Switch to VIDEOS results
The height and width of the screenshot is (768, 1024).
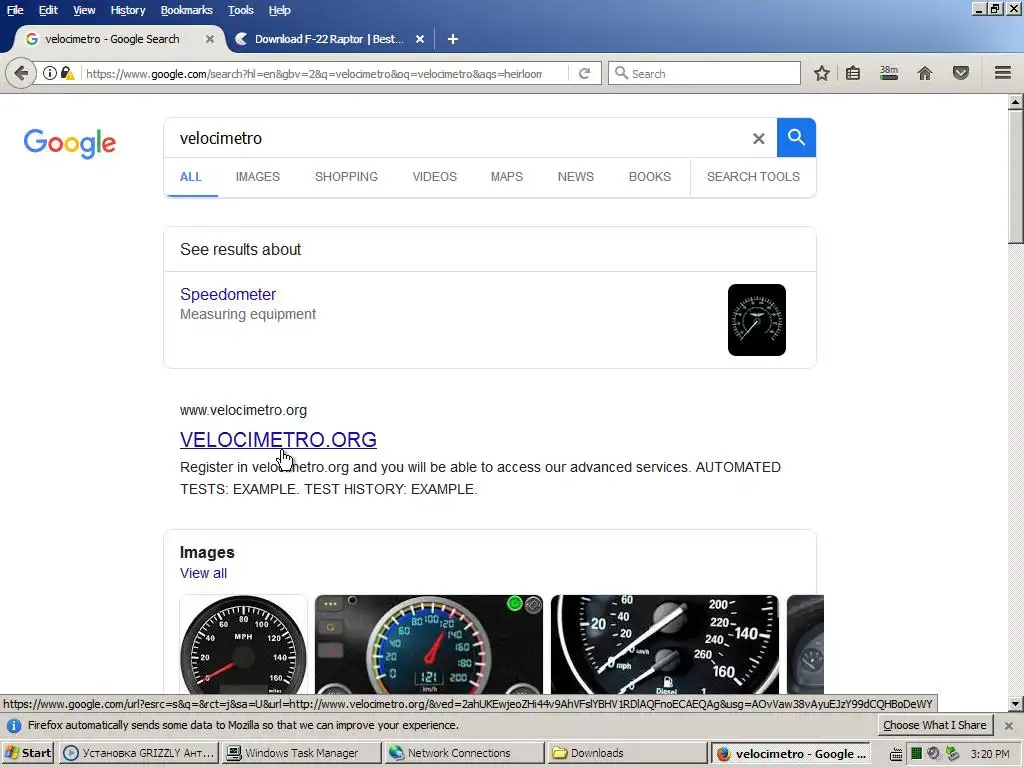point(434,177)
